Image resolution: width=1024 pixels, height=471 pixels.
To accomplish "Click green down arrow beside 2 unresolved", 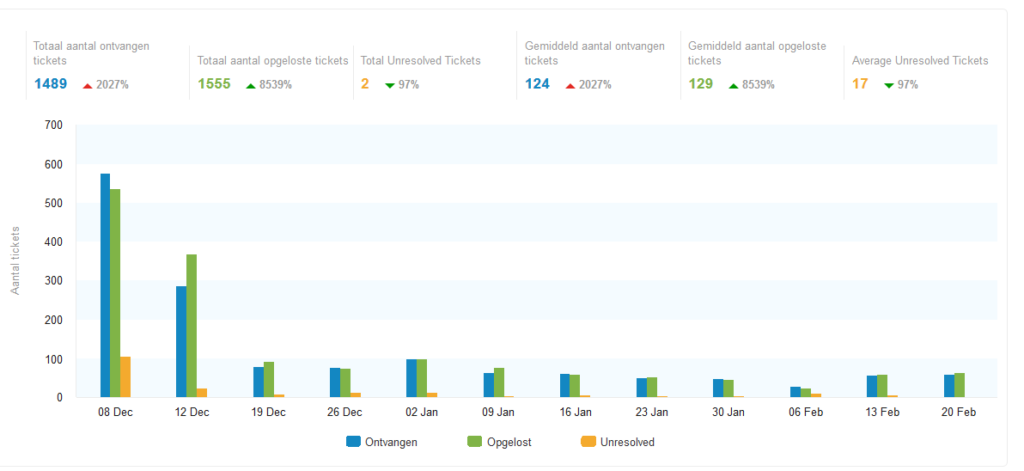I will coord(390,86).
